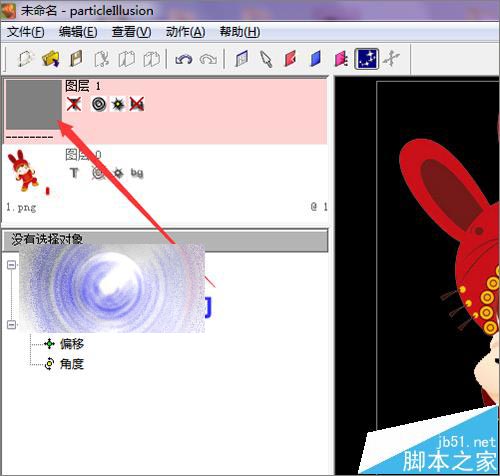Image resolution: width=500 pixels, height=476 pixels.
Task: Click the gray crossed-arrows move icon
Action: pyautogui.click(x=391, y=59)
